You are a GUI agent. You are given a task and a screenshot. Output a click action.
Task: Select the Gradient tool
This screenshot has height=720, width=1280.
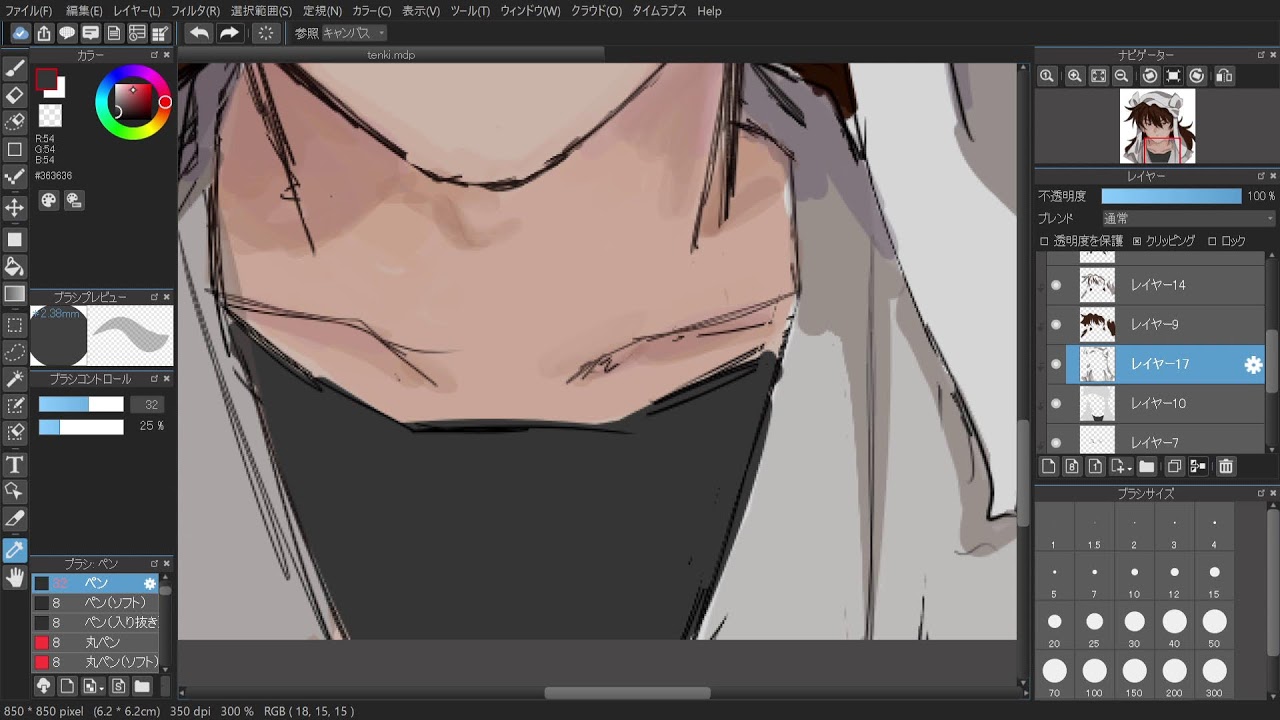coord(15,294)
